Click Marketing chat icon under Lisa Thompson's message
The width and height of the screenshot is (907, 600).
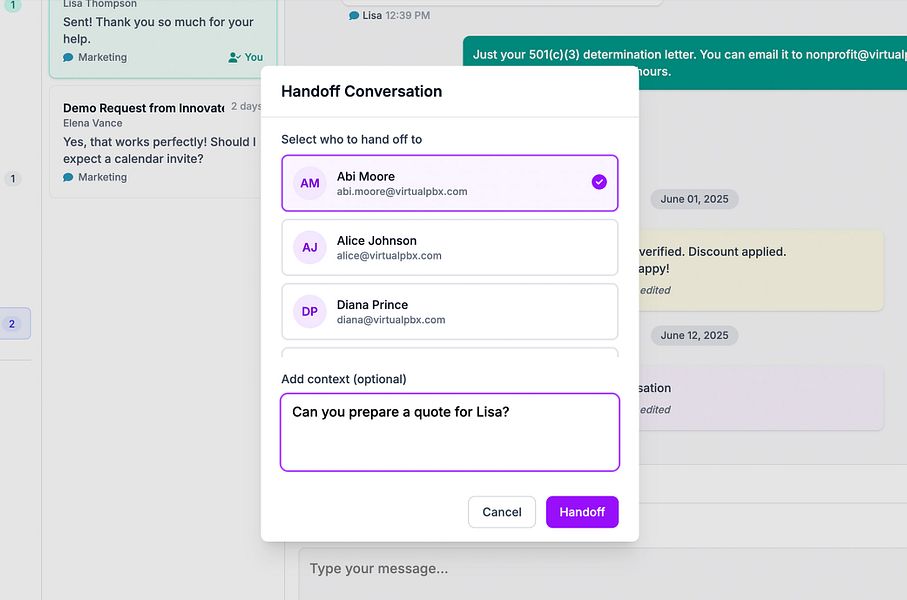68,58
